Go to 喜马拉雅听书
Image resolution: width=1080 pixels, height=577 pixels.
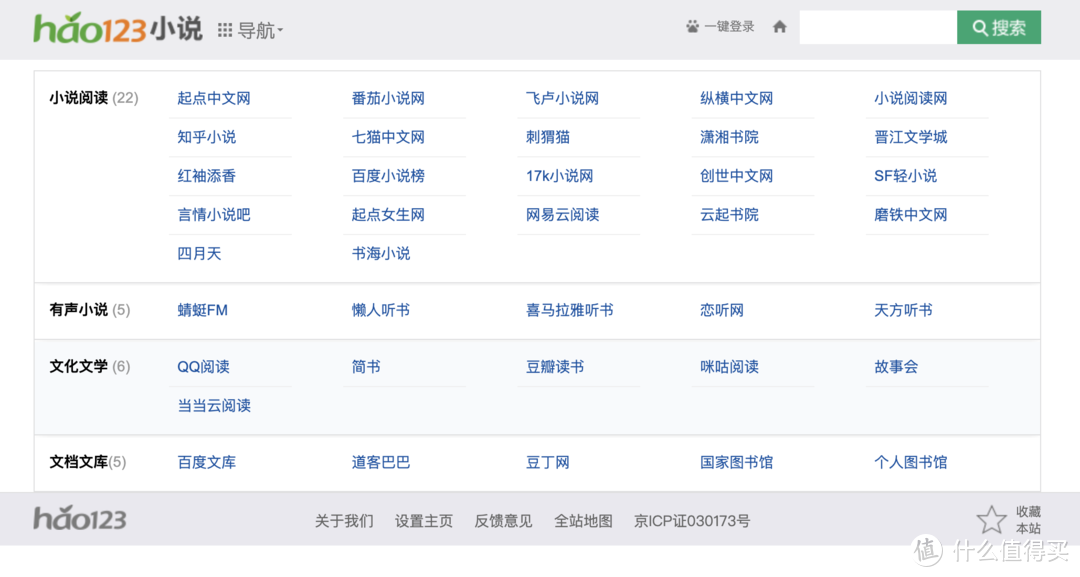570,311
